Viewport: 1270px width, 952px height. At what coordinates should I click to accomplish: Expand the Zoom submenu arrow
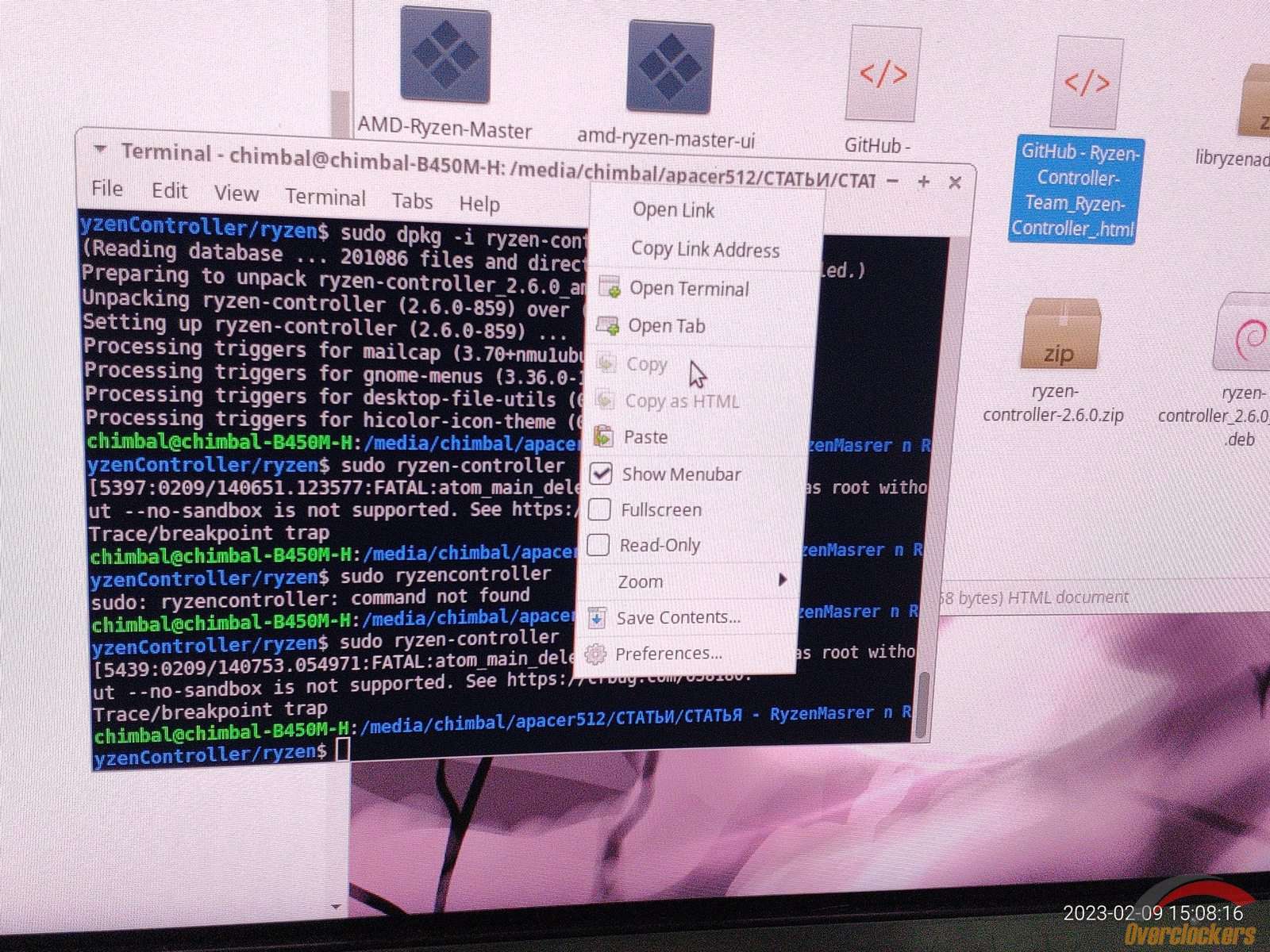click(783, 580)
